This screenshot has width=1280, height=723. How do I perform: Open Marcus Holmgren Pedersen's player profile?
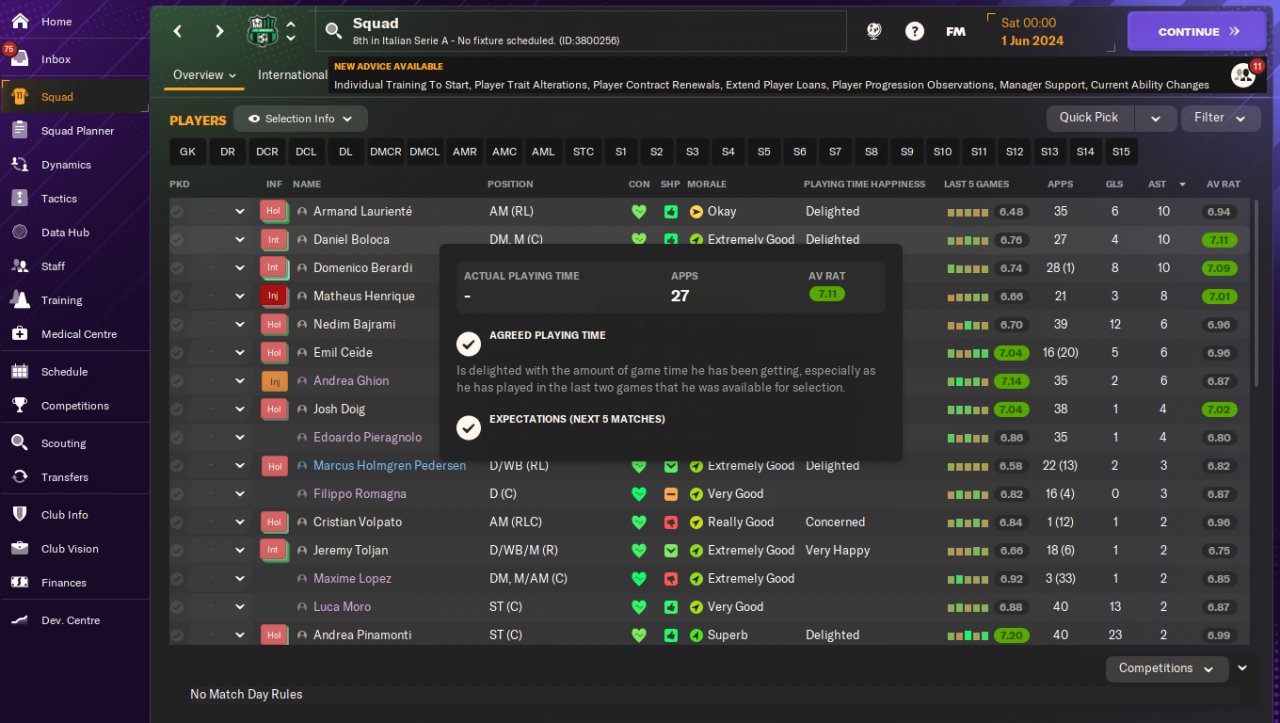click(389, 466)
